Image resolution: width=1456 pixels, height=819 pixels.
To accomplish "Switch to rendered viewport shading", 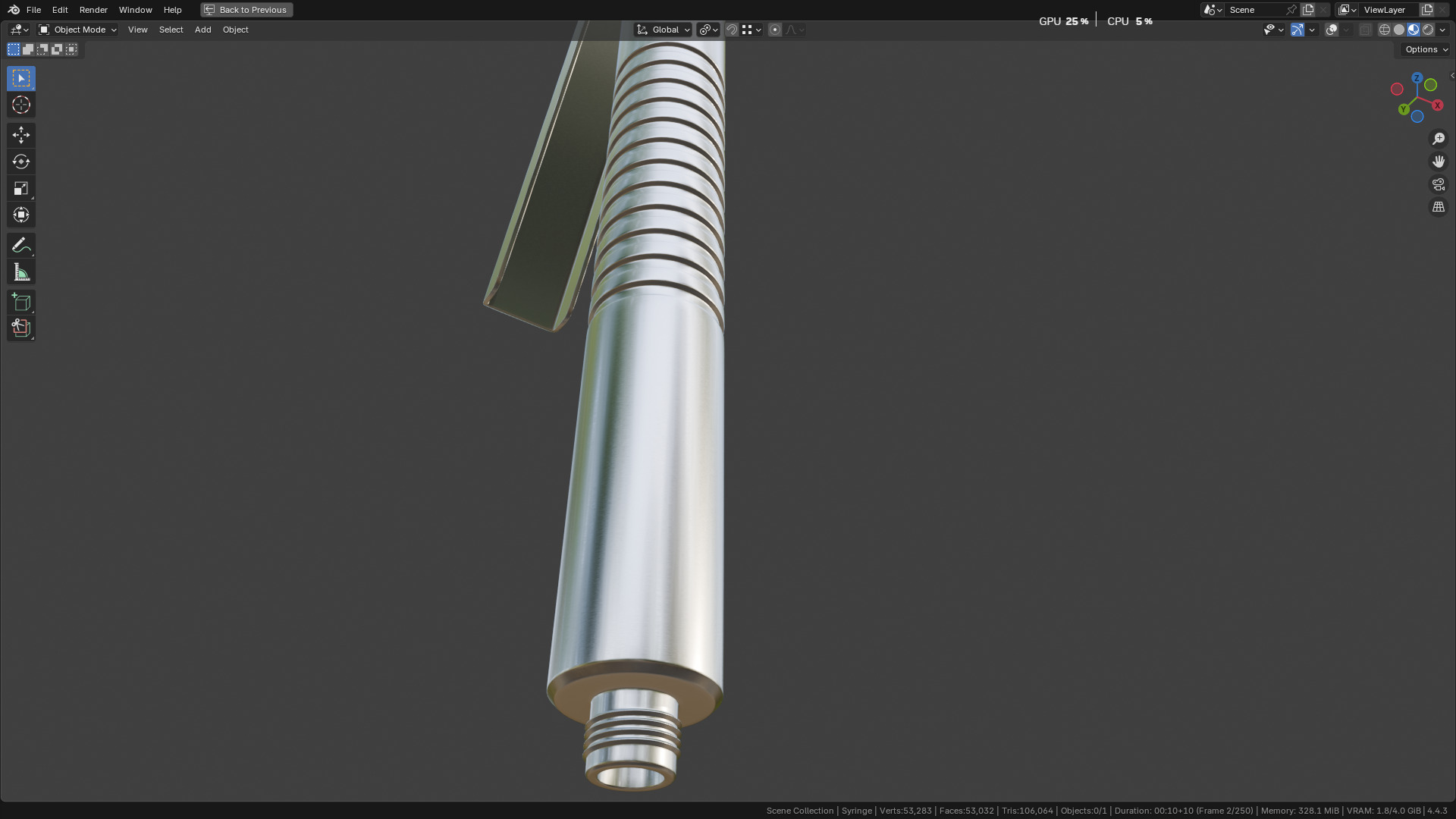I will [1428, 30].
